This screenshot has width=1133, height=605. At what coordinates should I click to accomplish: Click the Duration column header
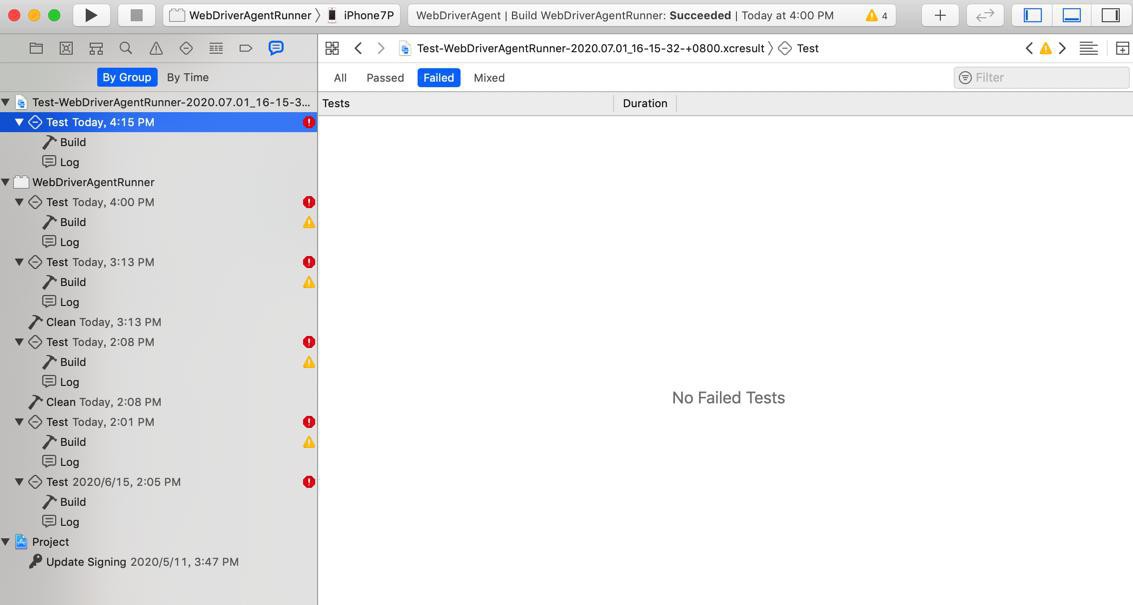[645, 103]
